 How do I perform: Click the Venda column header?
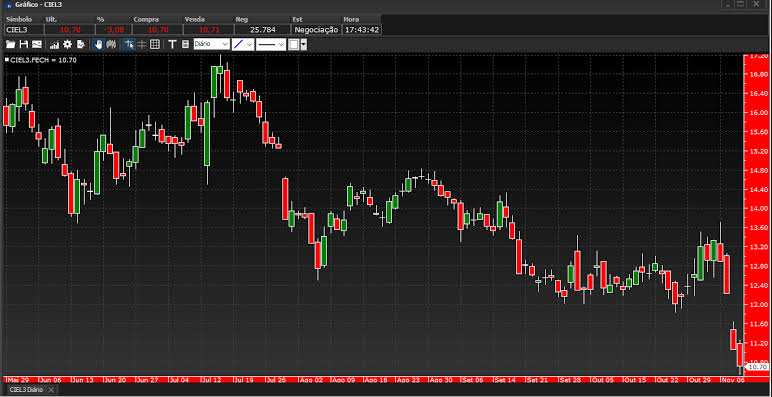(x=194, y=19)
